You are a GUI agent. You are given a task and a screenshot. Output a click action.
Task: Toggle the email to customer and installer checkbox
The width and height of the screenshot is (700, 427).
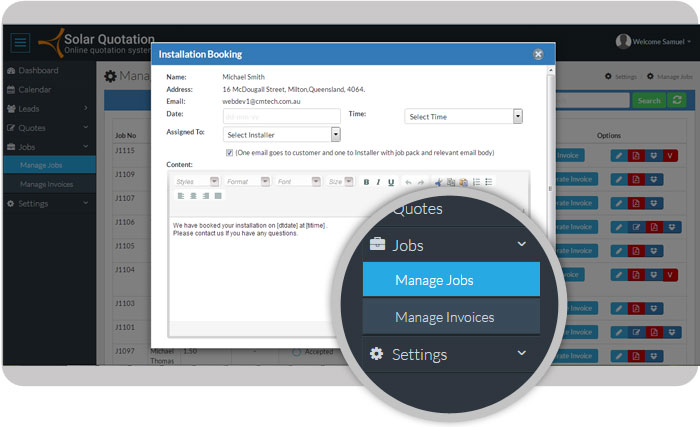click(229, 153)
